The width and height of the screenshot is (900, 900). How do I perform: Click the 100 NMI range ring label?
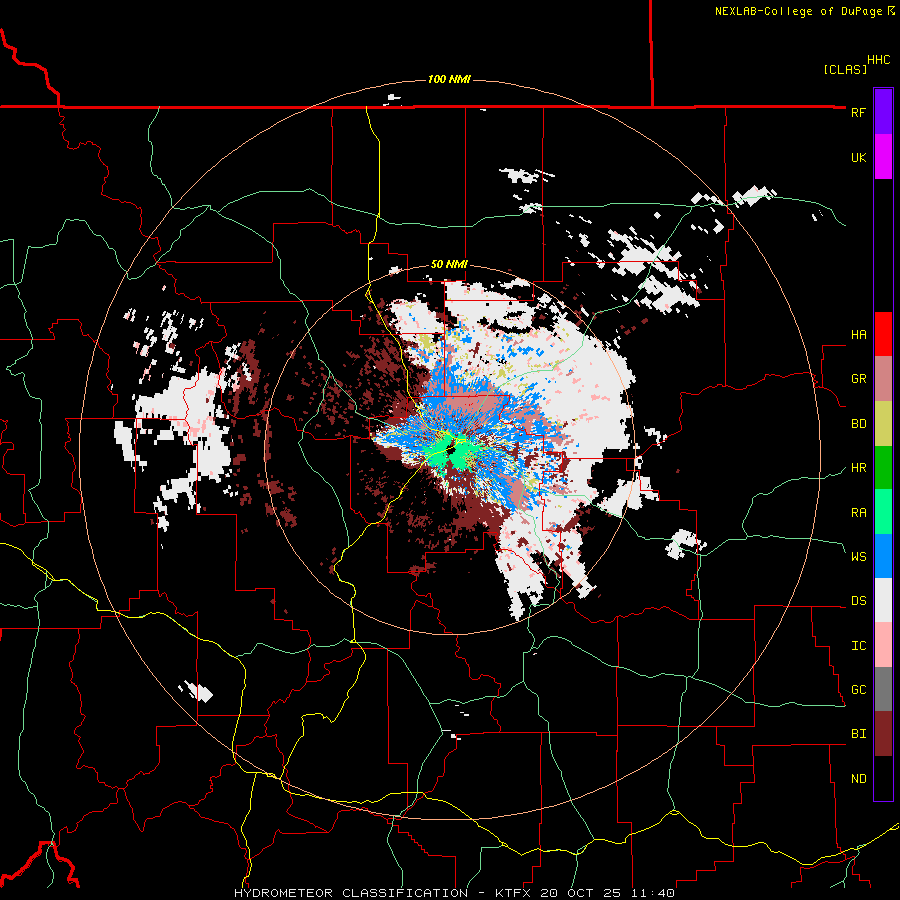tap(449, 79)
